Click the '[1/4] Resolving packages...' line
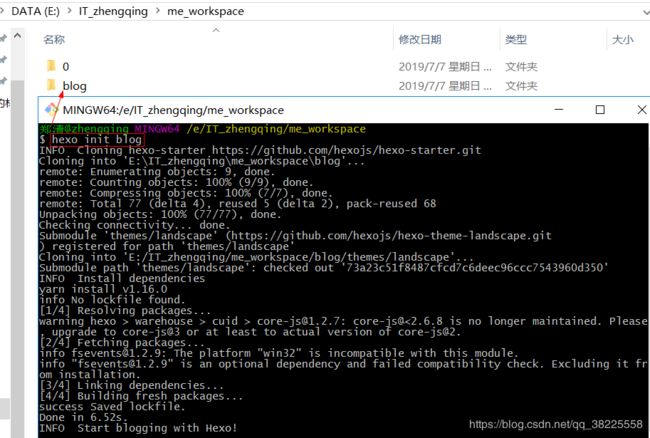The width and height of the screenshot is (650, 438). tap(125, 310)
